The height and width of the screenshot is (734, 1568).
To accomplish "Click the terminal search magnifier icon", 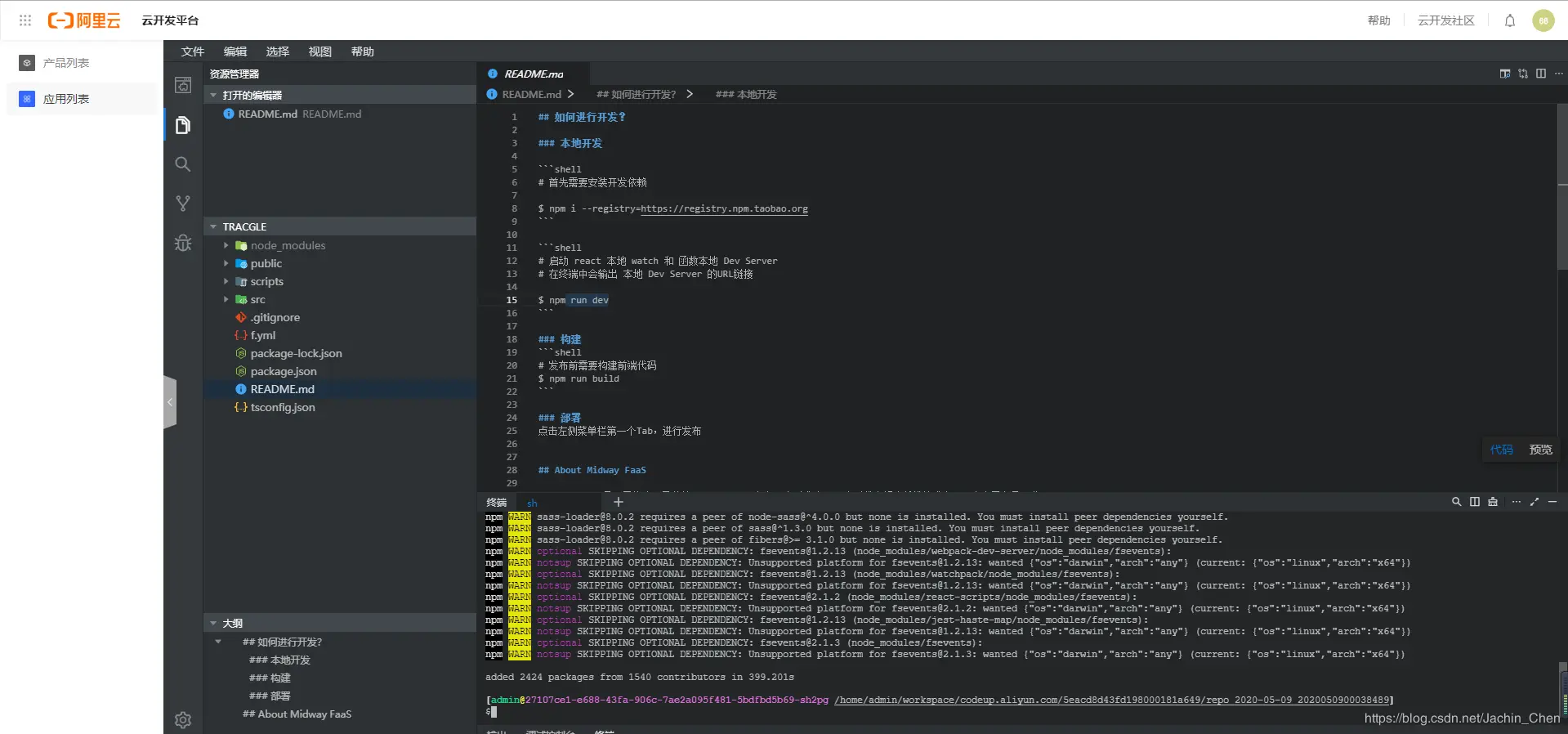I will click(x=1456, y=502).
